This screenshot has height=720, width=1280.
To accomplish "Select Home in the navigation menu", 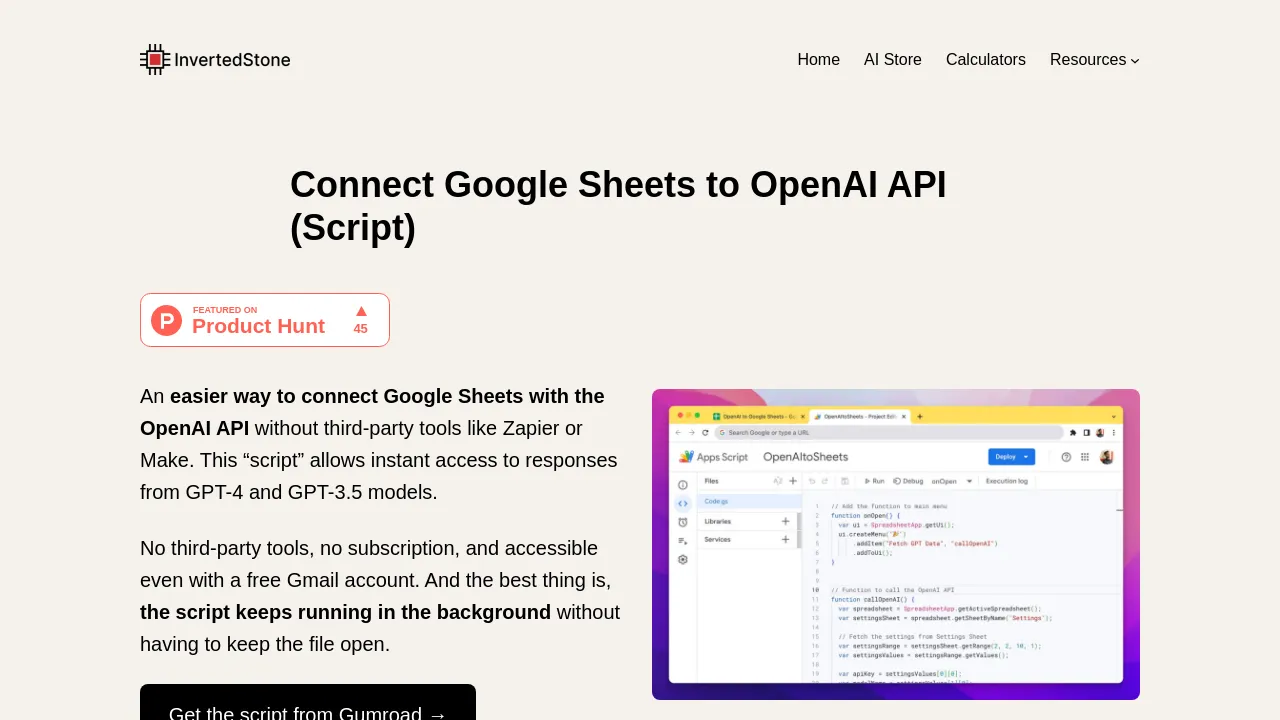I will pos(818,60).
